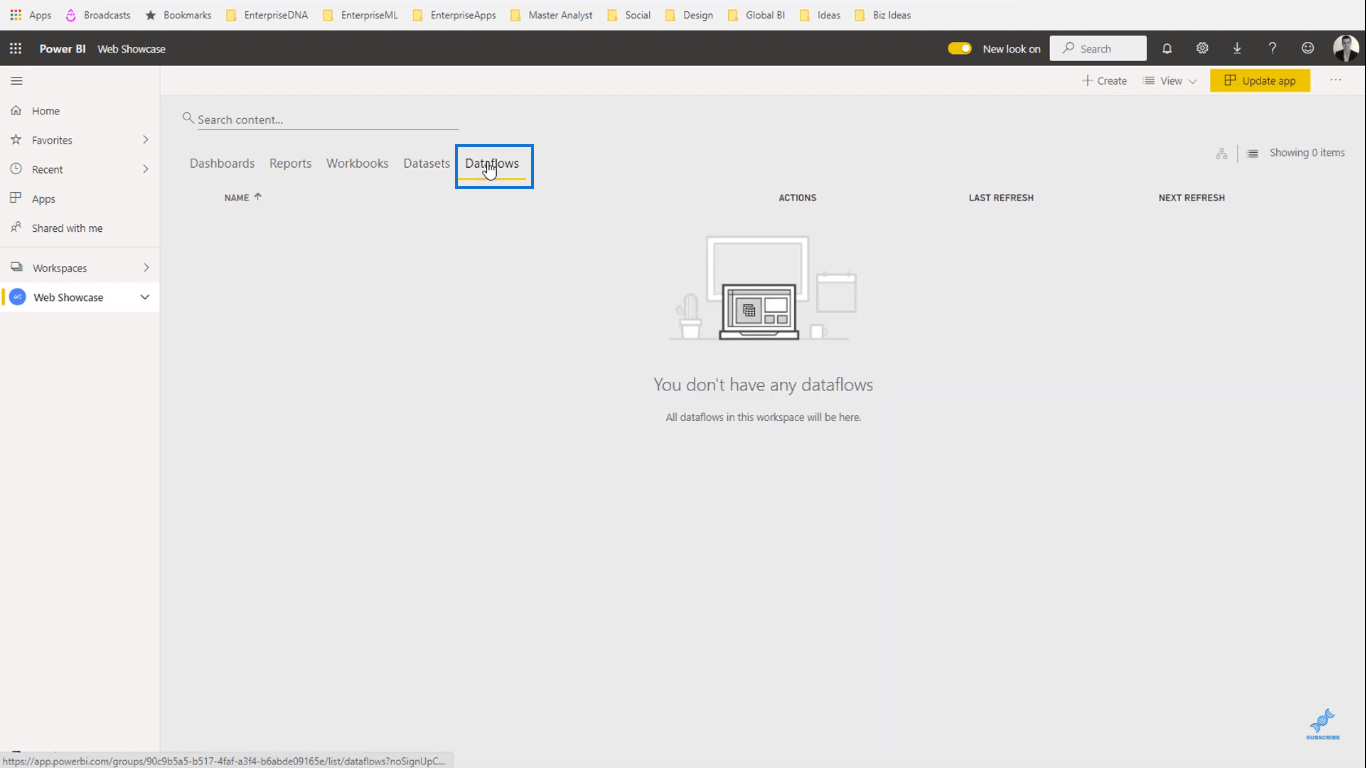The height and width of the screenshot is (768, 1366).
Task: Click the Web Showcase header title
Action: [x=132, y=48]
